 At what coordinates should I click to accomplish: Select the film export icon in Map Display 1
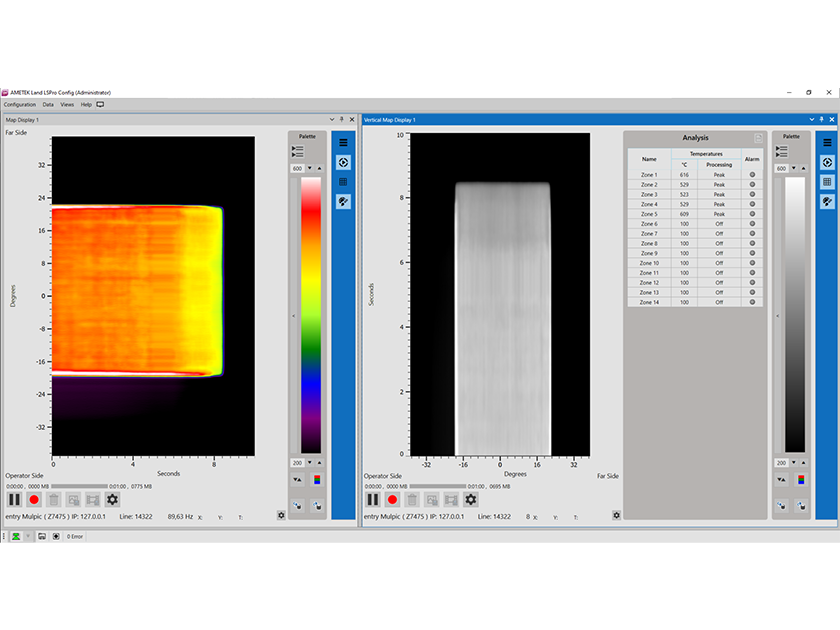pyautogui.click(x=93, y=500)
